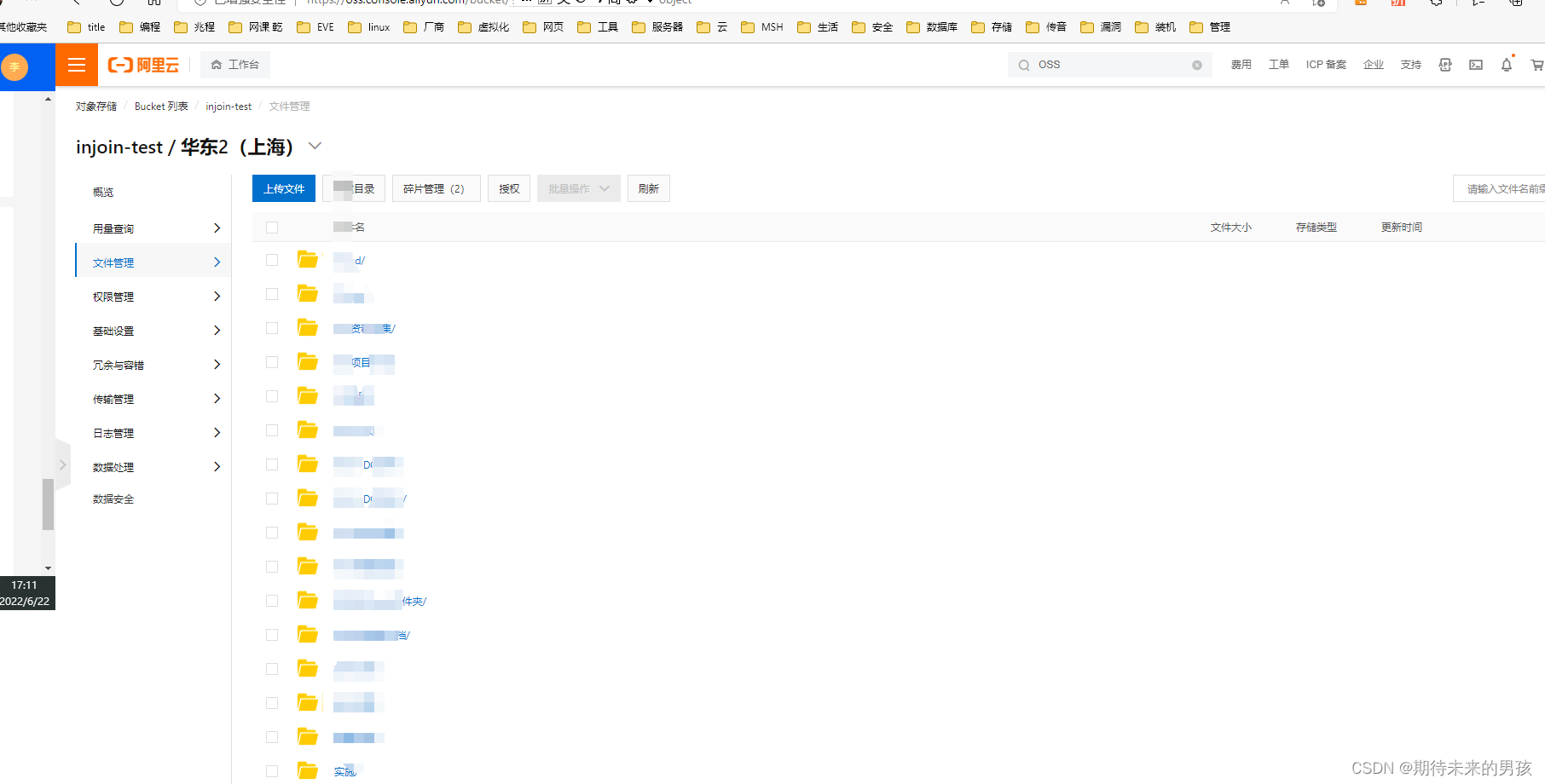The height and width of the screenshot is (784, 1545).
Task: Click the 碎片管理 (2) button
Action: pyautogui.click(x=436, y=188)
